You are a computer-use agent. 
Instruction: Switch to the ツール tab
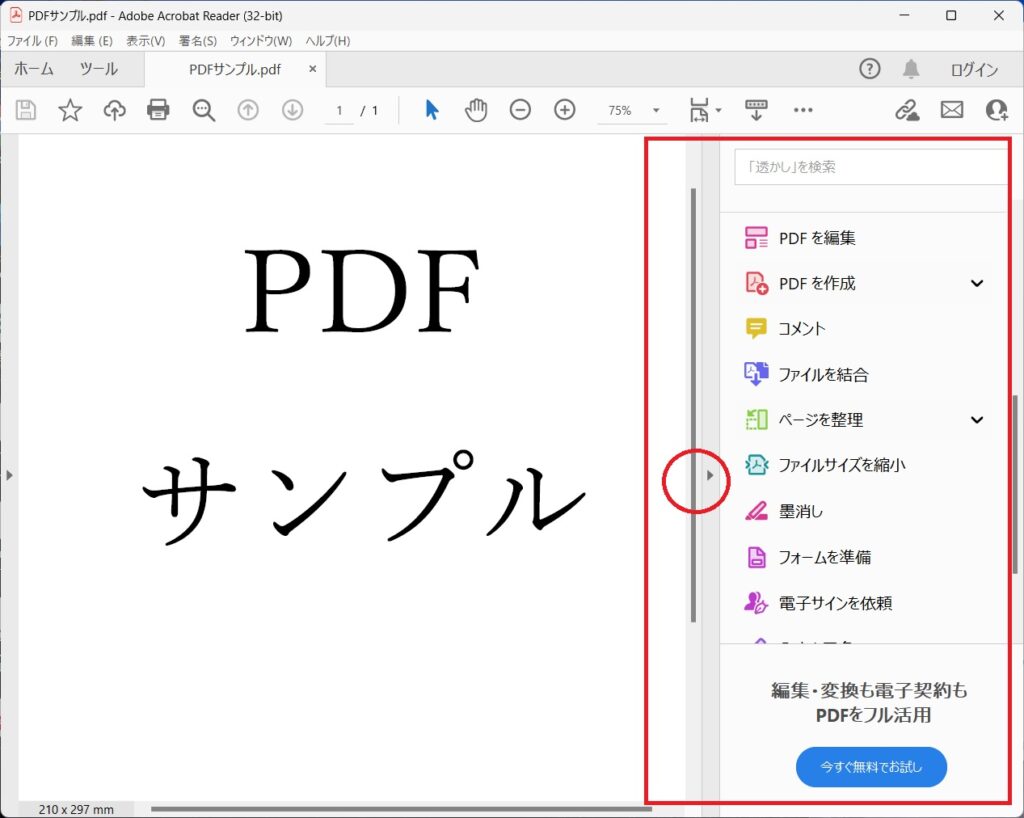point(98,69)
